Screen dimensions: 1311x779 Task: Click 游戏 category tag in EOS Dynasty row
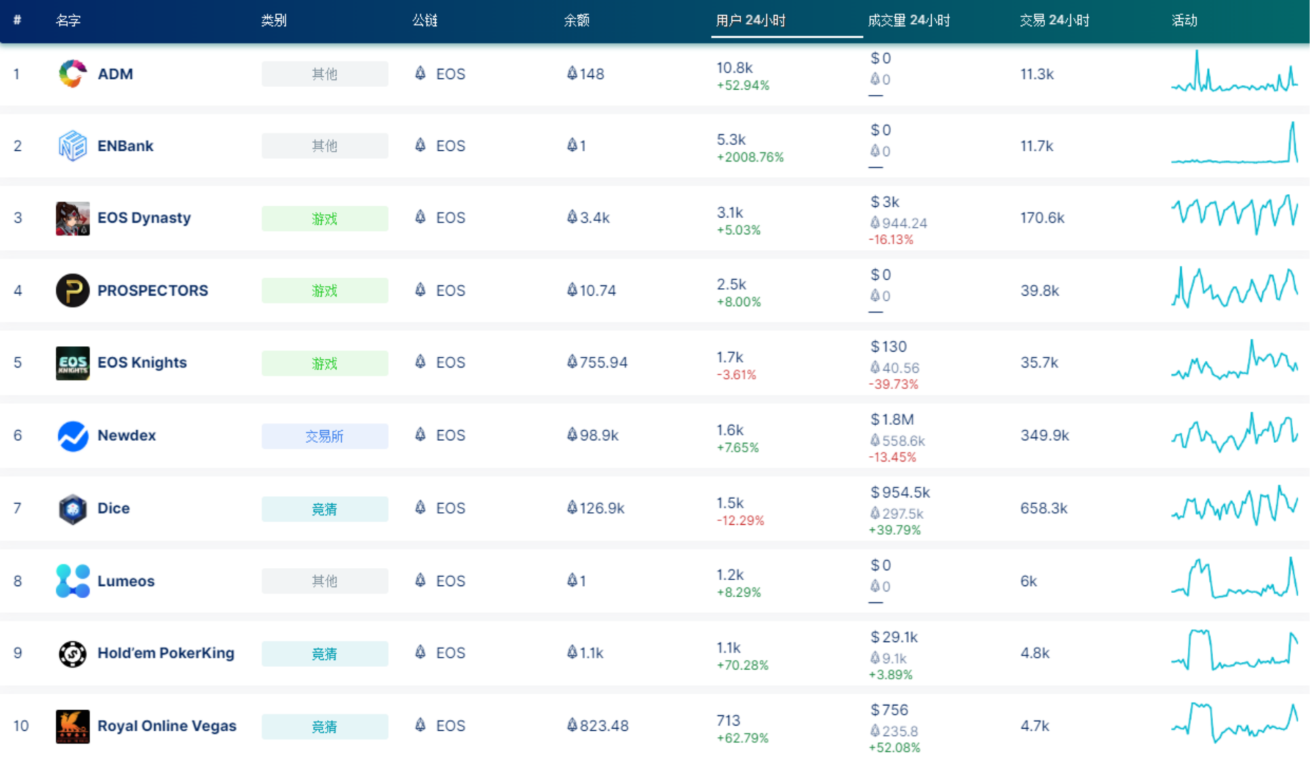click(325, 218)
